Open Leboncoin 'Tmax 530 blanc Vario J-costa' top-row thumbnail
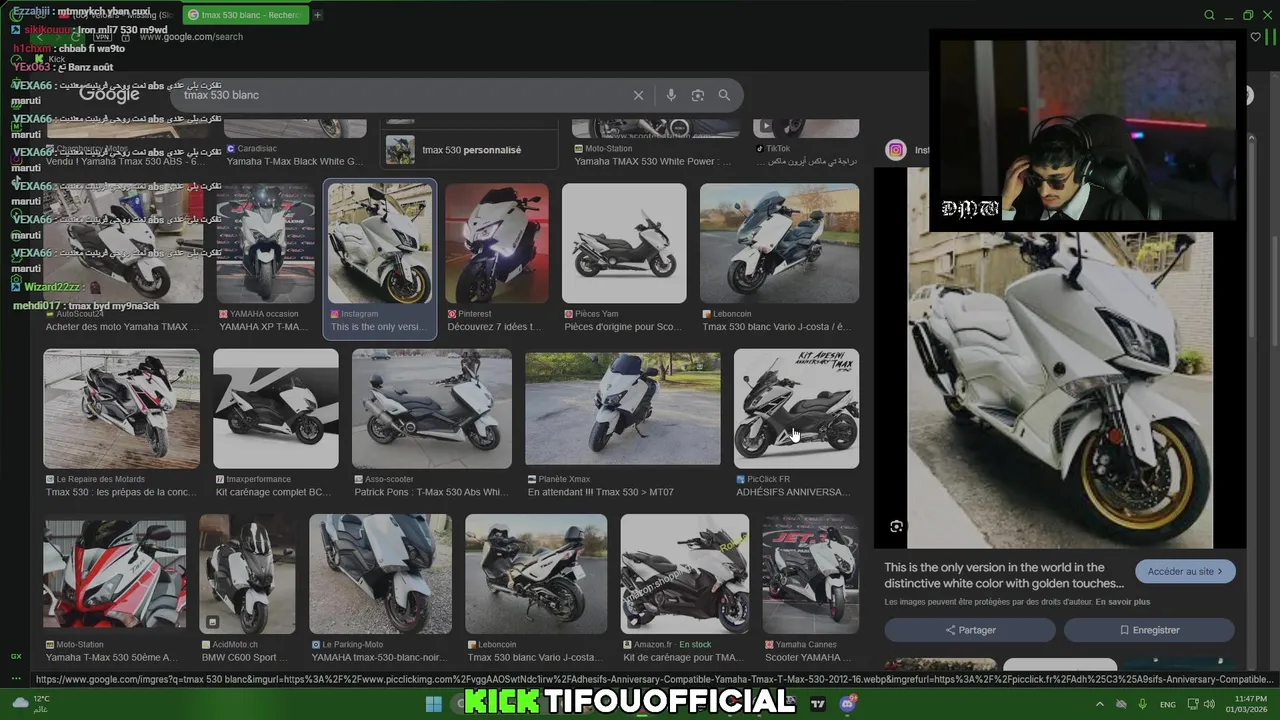Image resolution: width=1280 pixels, height=720 pixels. tap(779, 243)
